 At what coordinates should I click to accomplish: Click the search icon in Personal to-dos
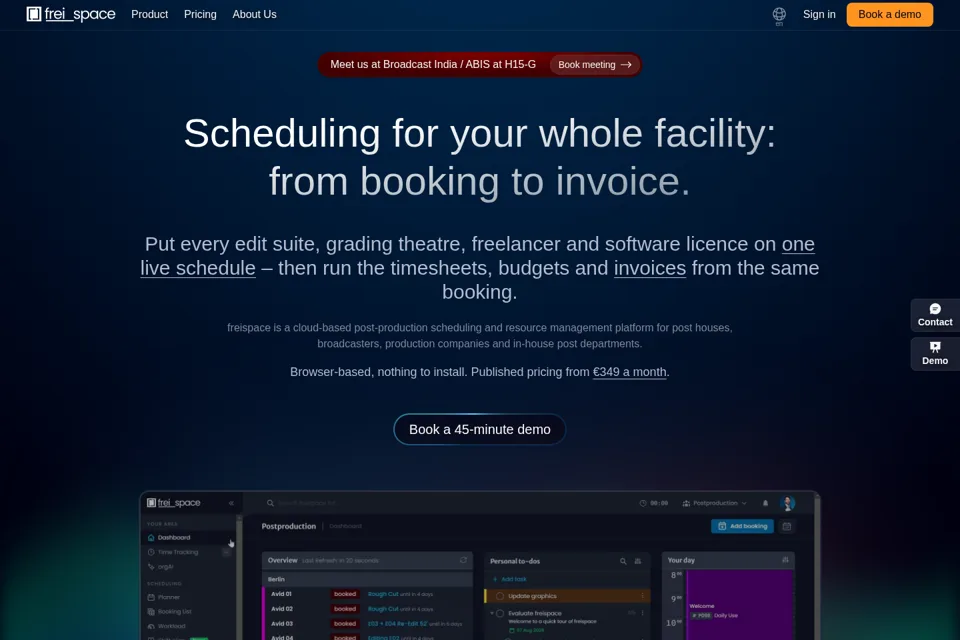623,561
